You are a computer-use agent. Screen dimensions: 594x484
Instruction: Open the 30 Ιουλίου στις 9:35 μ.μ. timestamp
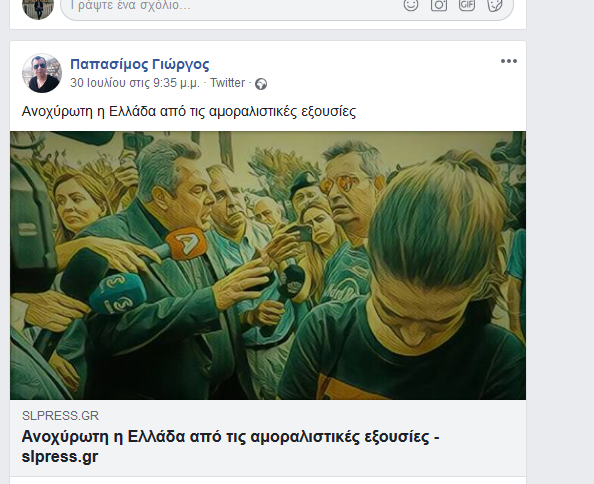click(x=134, y=83)
